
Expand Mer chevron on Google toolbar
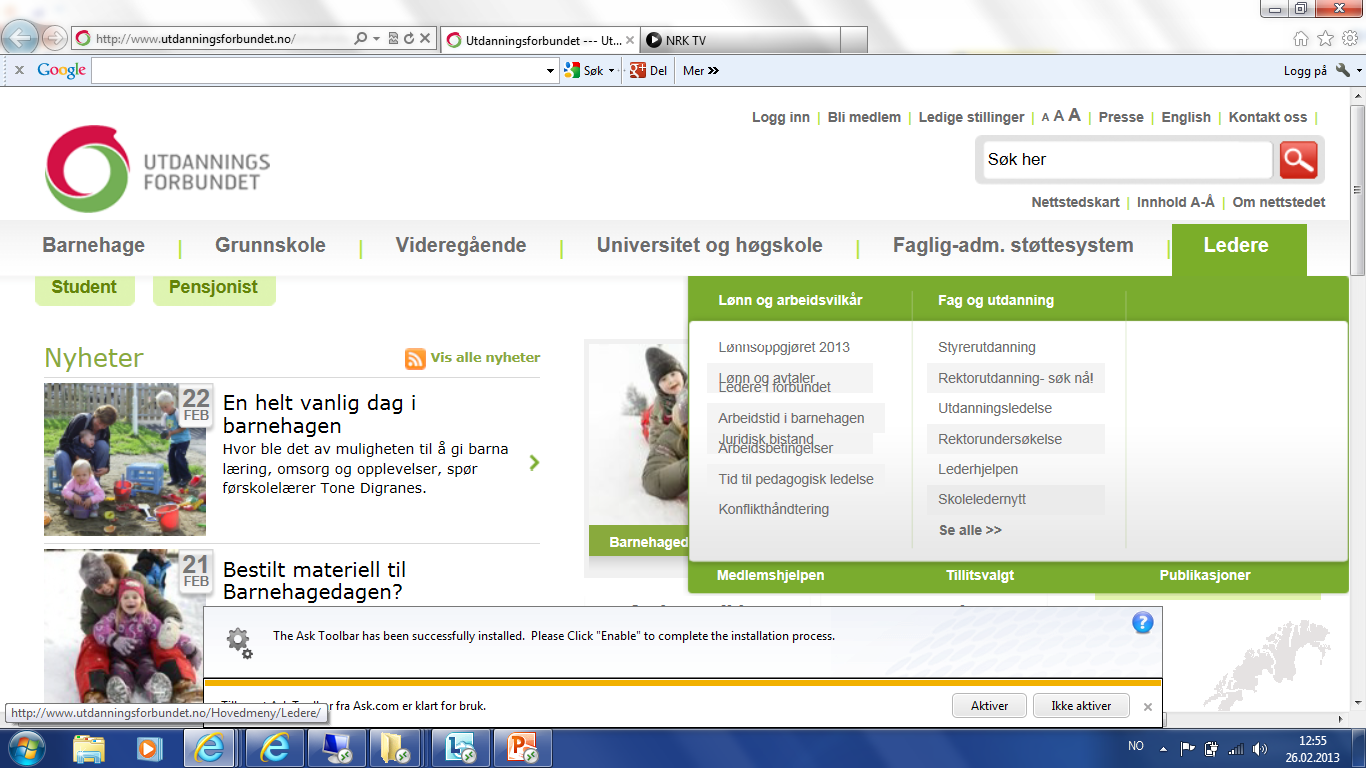tap(713, 70)
